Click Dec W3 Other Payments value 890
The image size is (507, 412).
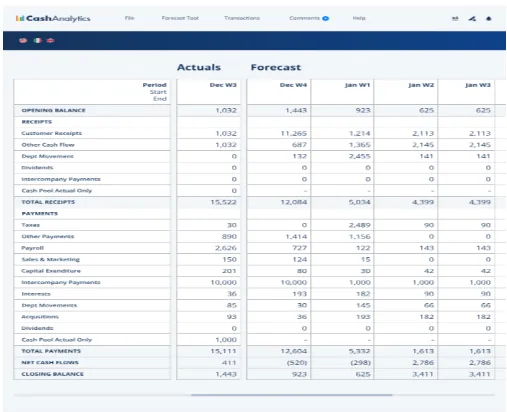tap(229, 236)
